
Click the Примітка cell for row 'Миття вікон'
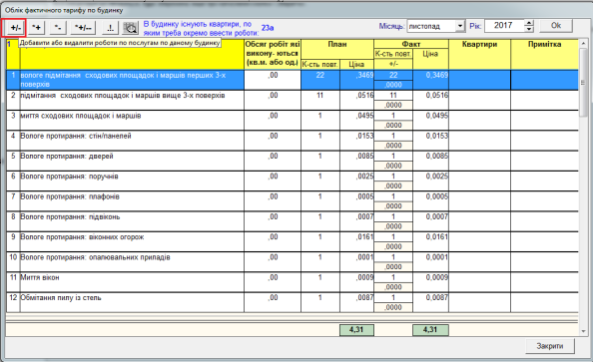point(544,282)
